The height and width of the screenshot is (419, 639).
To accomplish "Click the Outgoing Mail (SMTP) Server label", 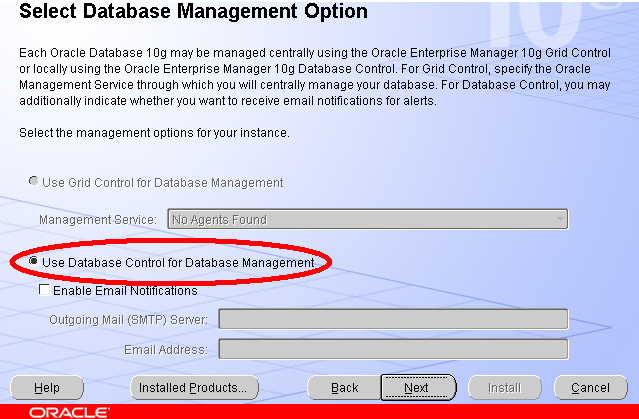I will click(128, 320).
